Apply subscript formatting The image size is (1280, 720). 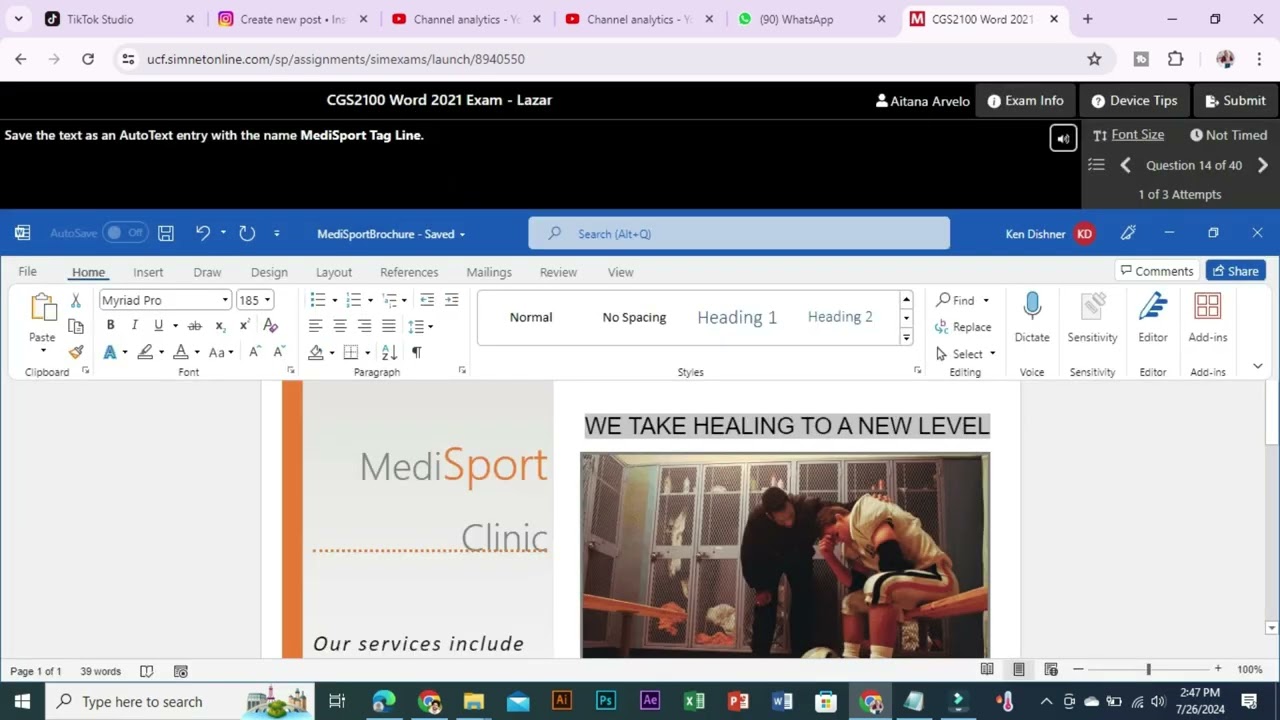tap(220, 326)
